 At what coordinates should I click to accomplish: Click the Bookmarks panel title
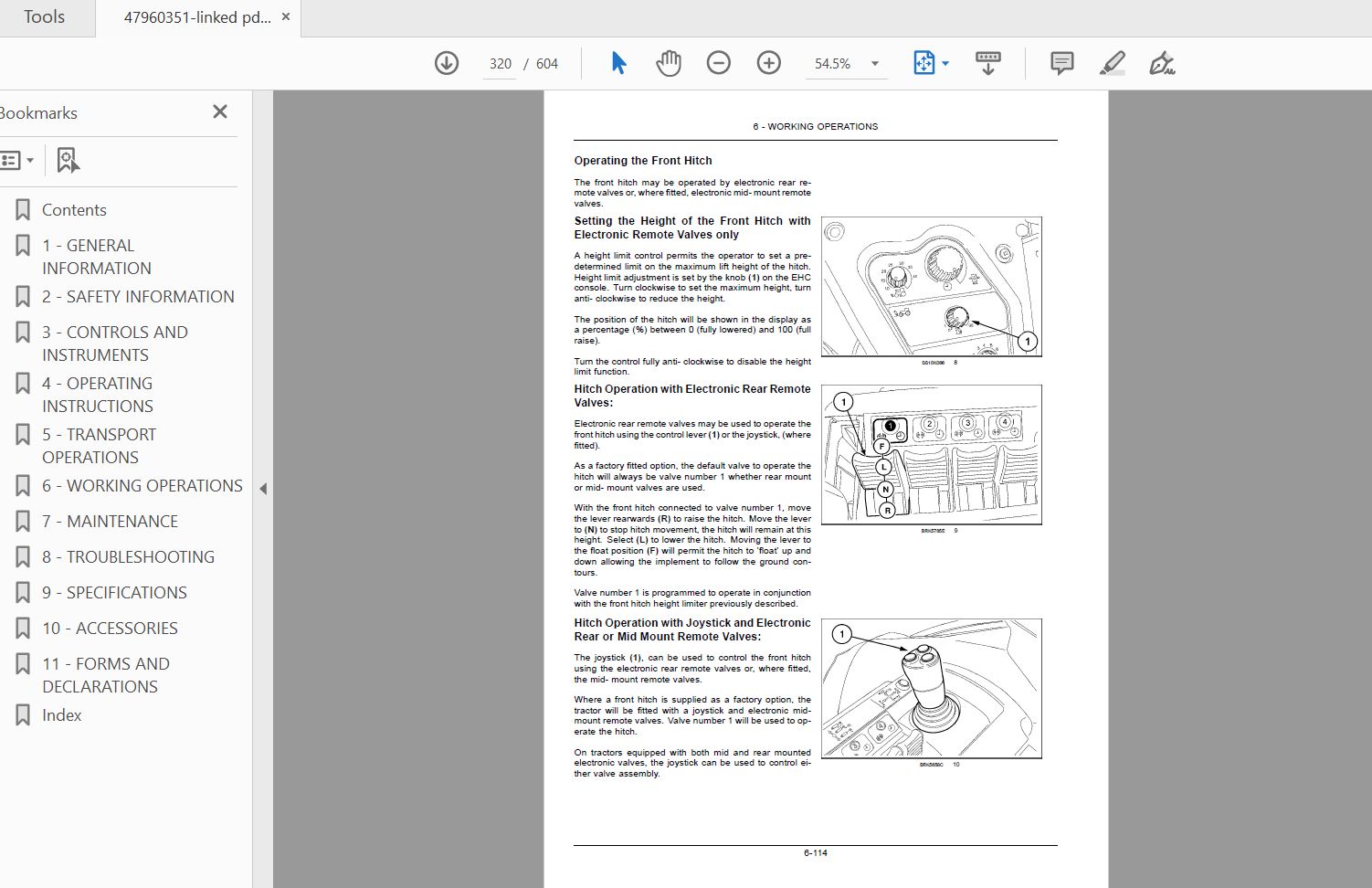[x=37, y=113]
